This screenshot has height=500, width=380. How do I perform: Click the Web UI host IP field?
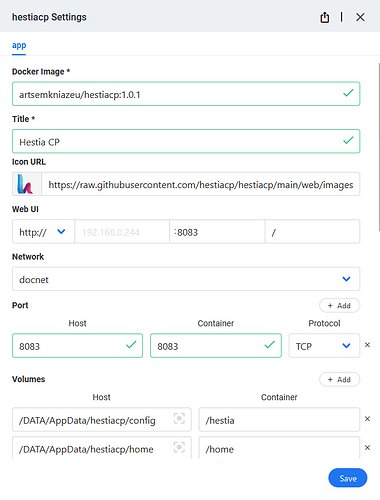coord(122,232)
